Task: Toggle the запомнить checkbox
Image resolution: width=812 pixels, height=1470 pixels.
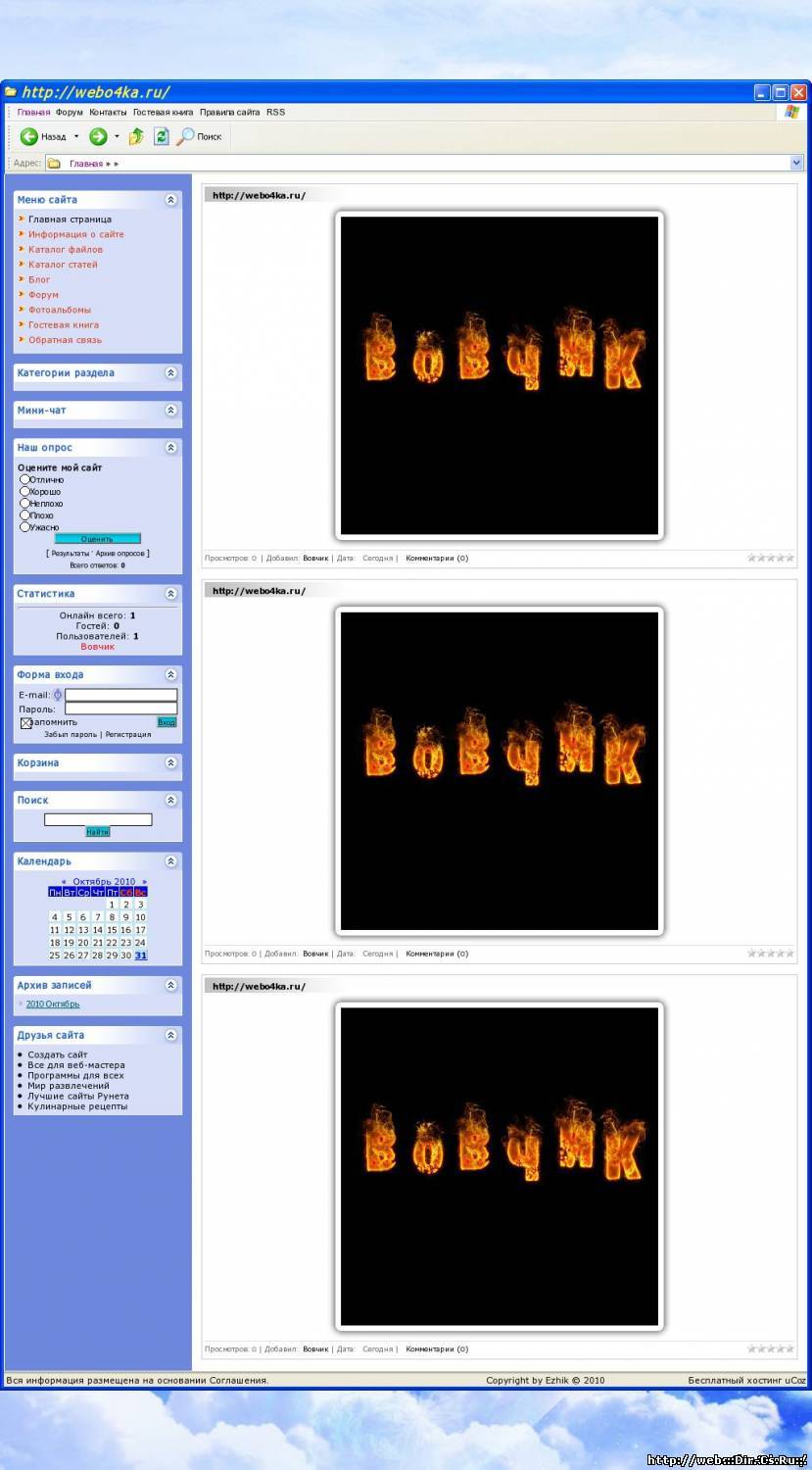Action: 26,723
